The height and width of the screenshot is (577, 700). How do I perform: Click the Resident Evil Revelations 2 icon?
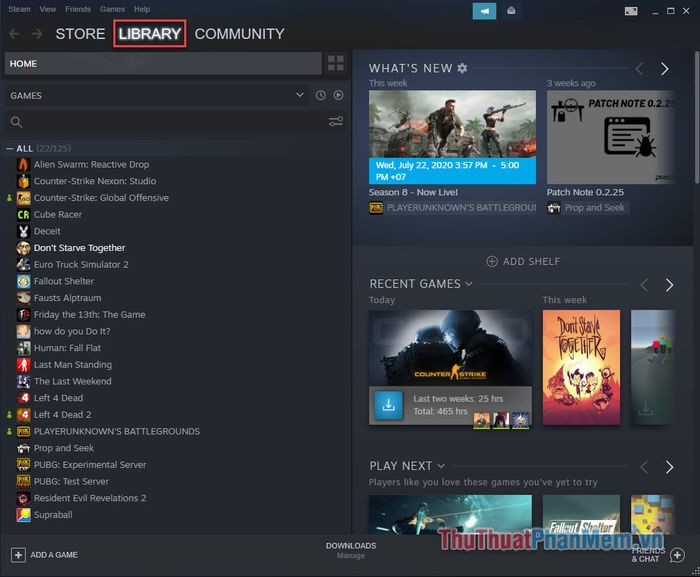(24, 498)
